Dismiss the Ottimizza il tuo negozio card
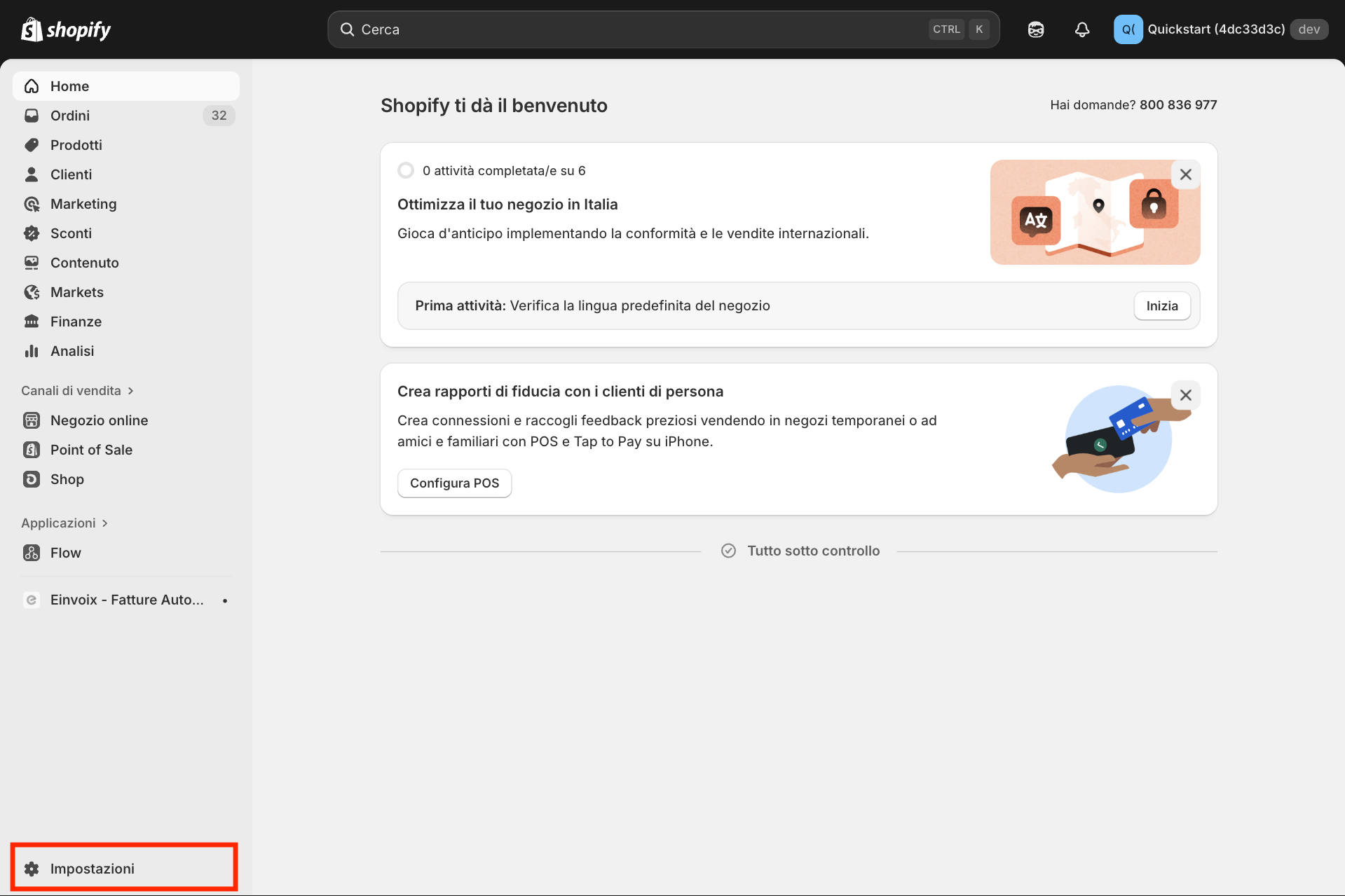The height and width of the screenshot is (896, 1345). [x=1185, y=174]
